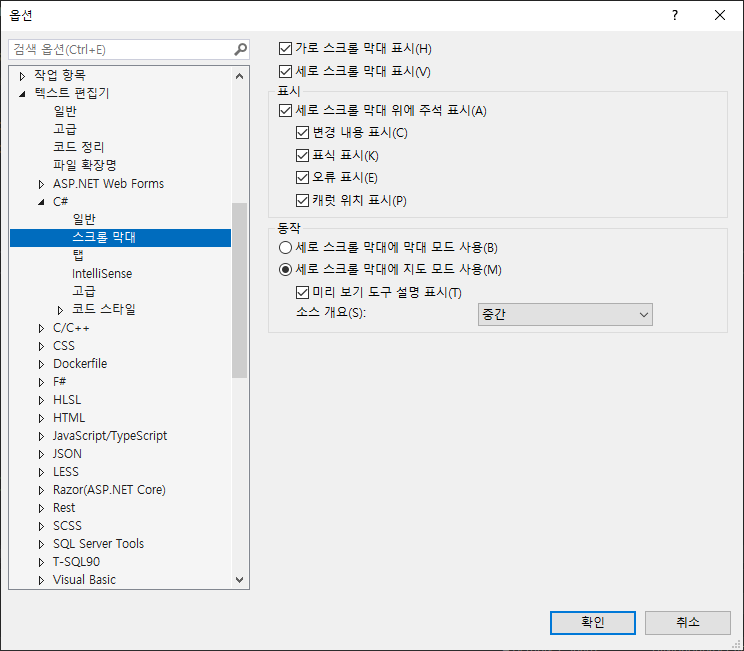Expand the F# node arrow
This screenshot has width=744, height=651.
click(41, 382)
